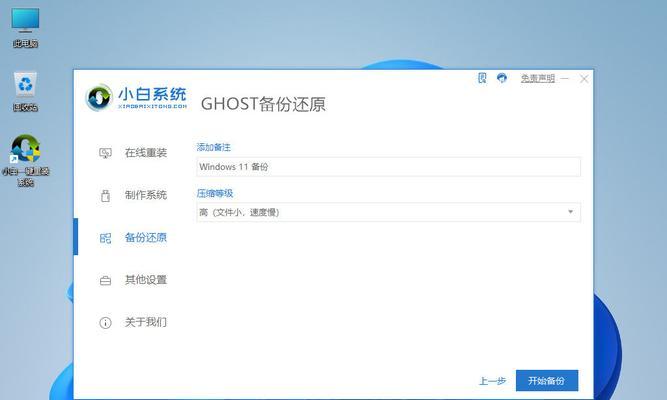Click the 关于我们 info icon
Screen dimensions: 667x400
pyautogui.click(x=105, y=323)
